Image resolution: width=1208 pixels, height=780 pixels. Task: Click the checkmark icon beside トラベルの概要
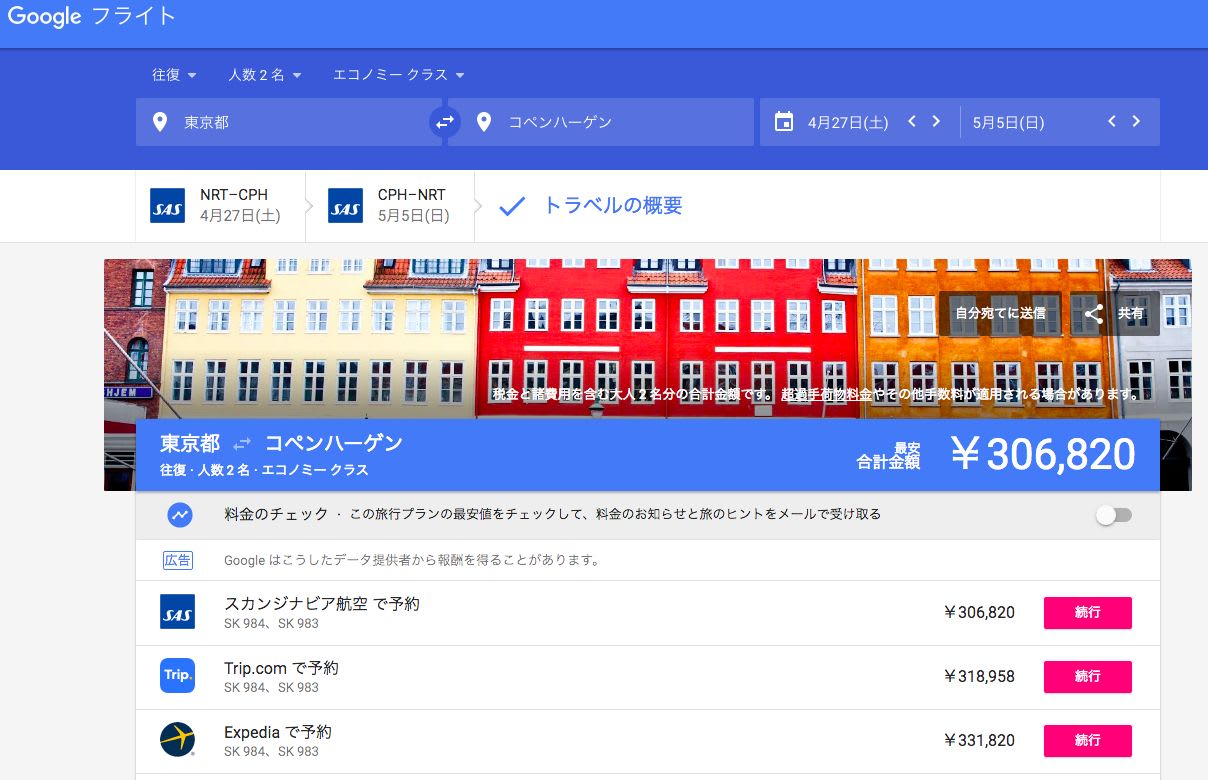coord(512,206)
